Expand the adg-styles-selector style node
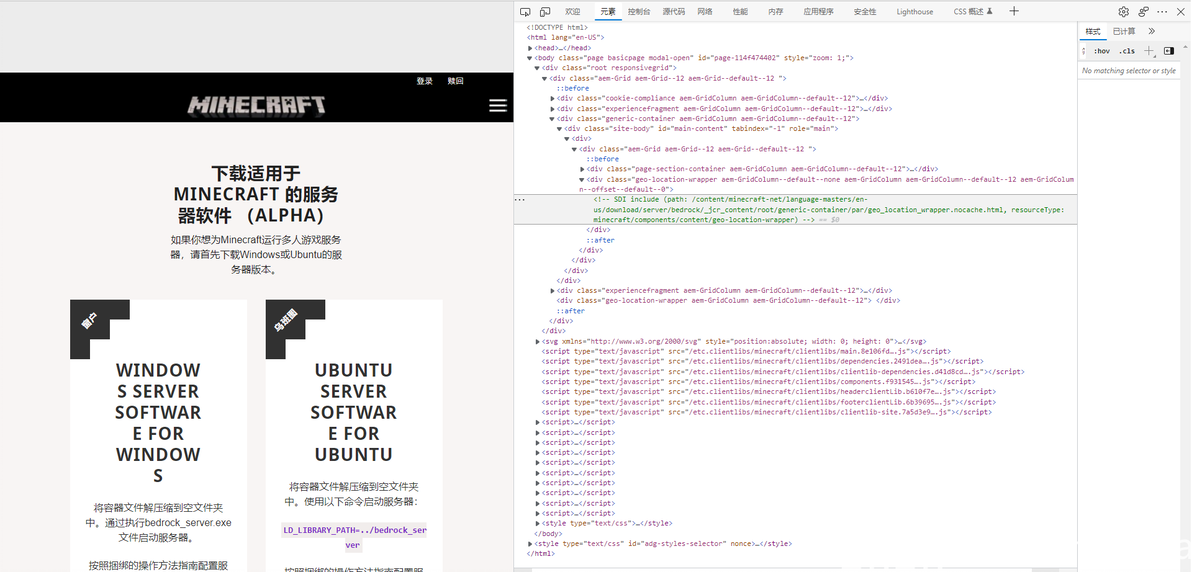1192x572 pixels. pos(531,544)
